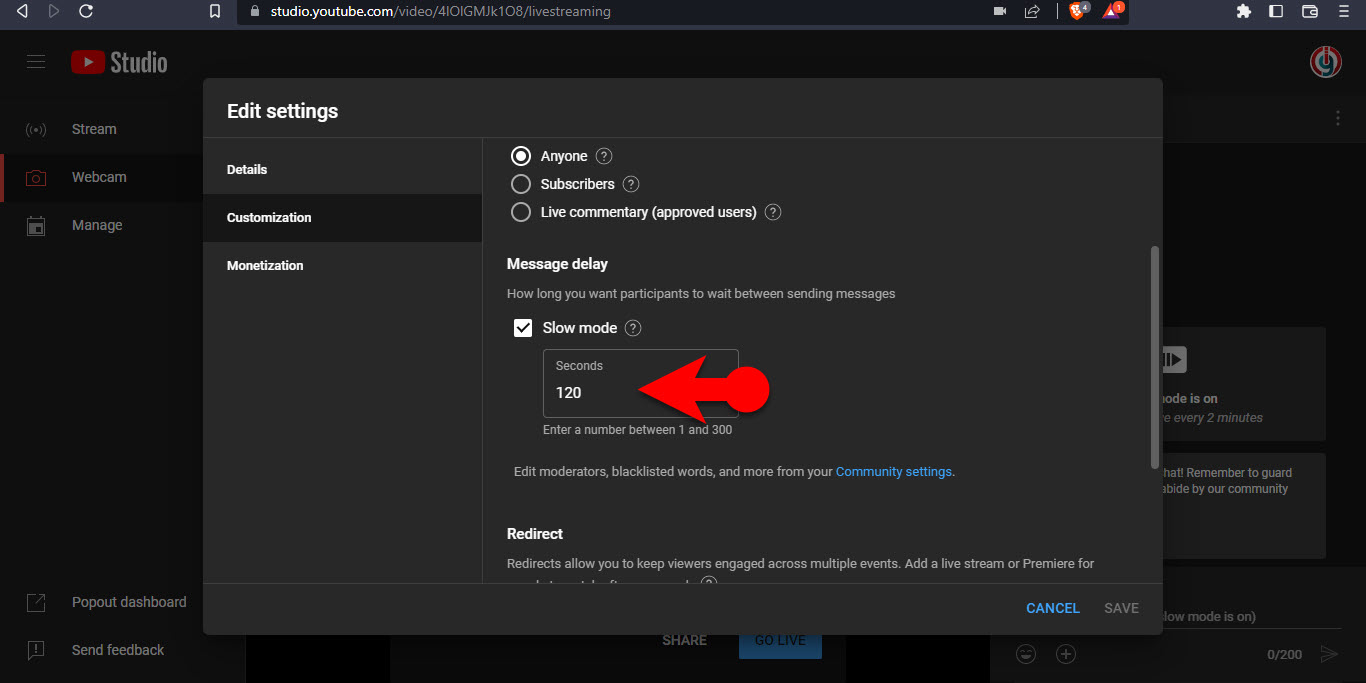Click the Send feedback icon
This screenshot has height=683, width=1366.
point(36,650)
